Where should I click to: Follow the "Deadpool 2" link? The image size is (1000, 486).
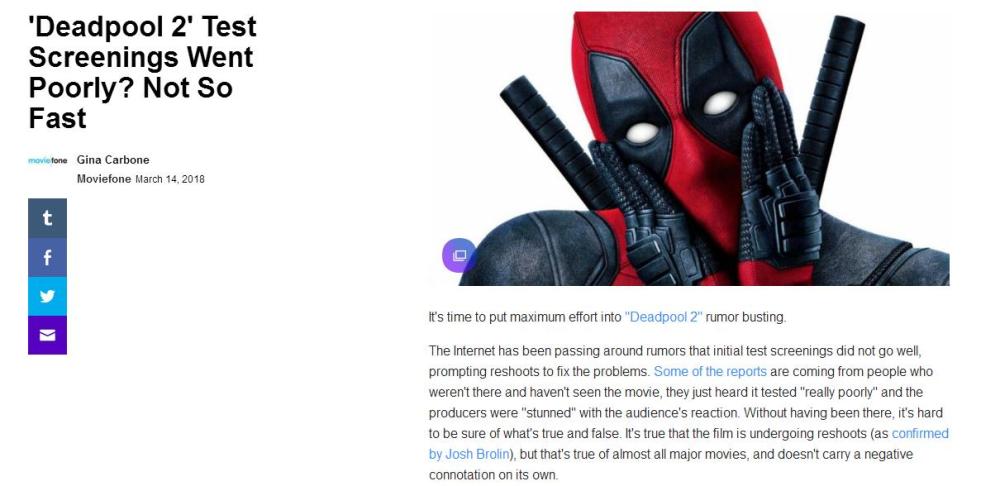tap(664, 317)
